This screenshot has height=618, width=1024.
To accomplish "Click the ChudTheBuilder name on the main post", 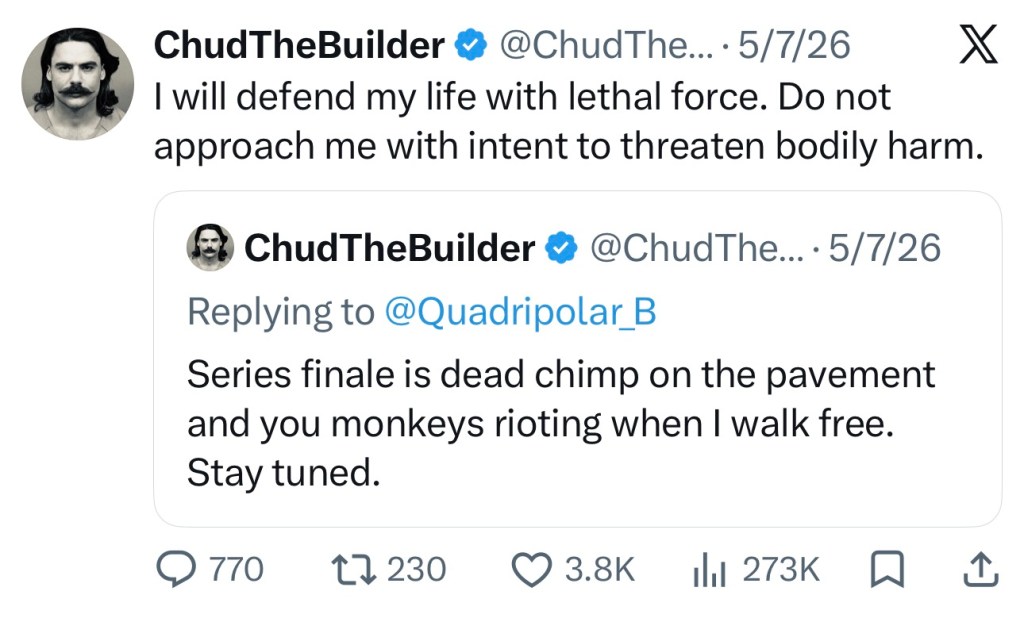I will click(x=299, y=45).
